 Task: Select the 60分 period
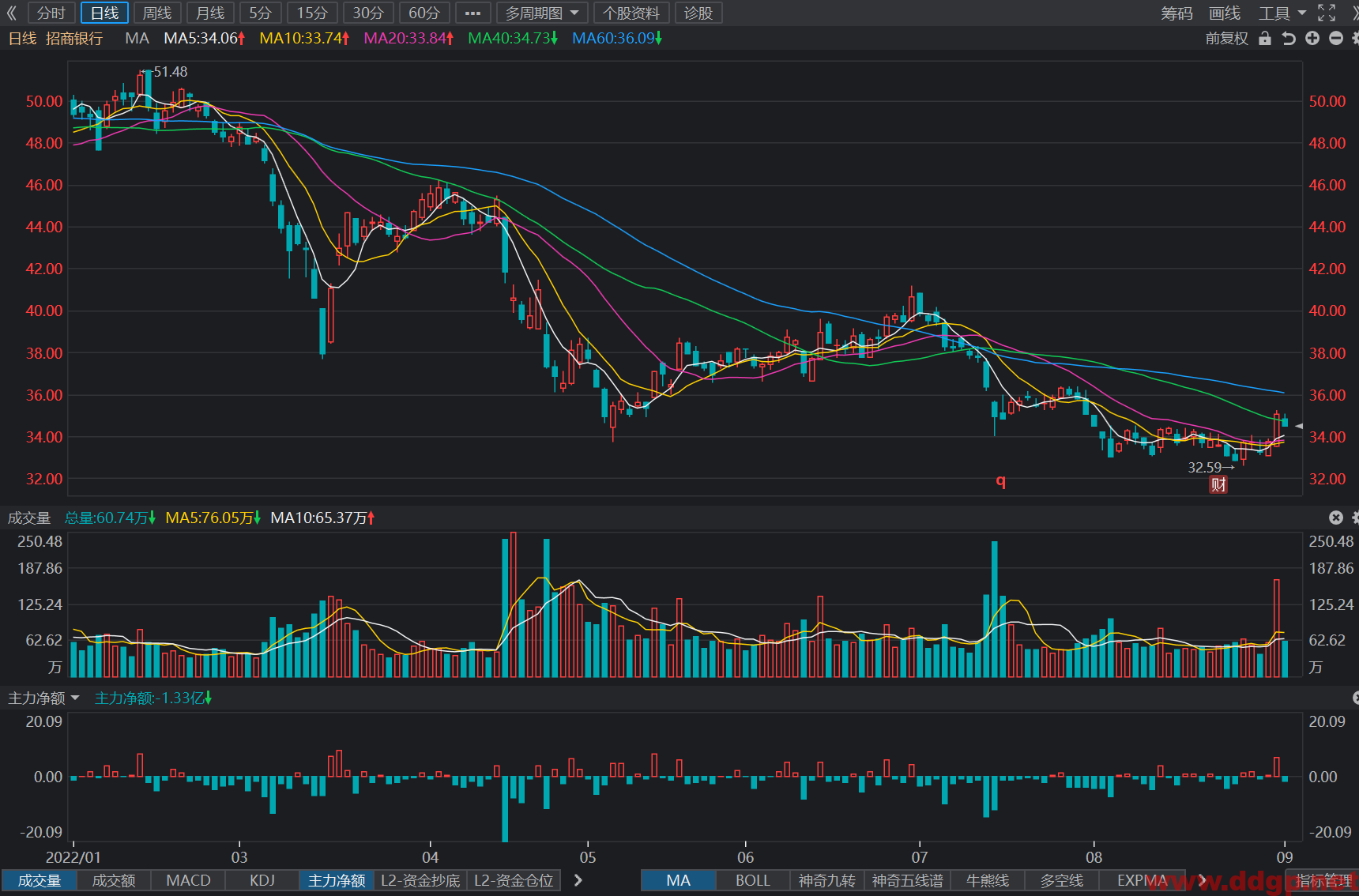click(x=424, y=13)
